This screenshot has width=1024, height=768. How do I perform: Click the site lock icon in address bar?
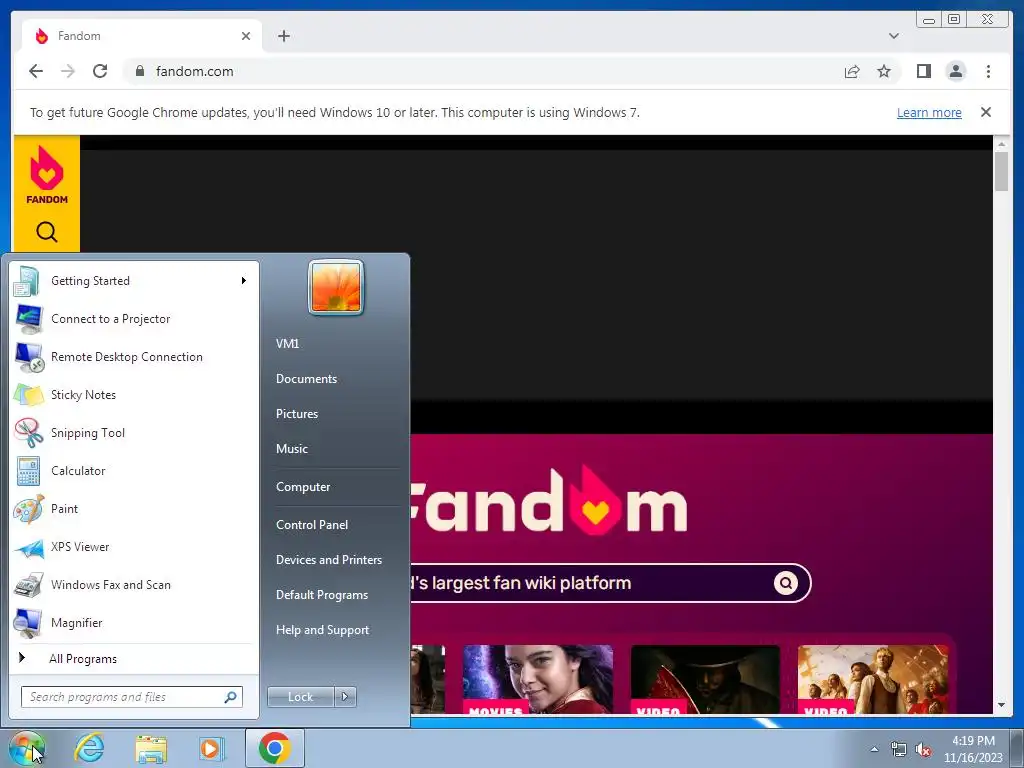tap(139, 71)
